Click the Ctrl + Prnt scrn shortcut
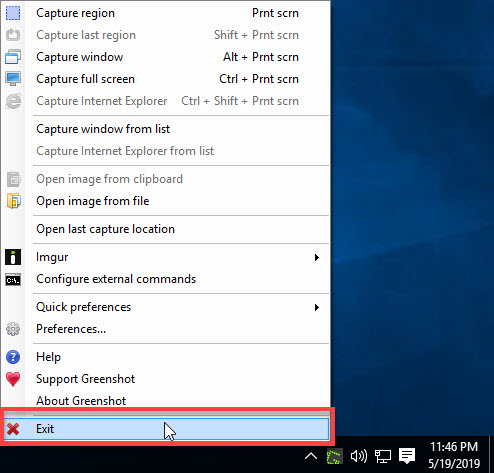The image size is (494, 473). pyautogui.click(x=259, y=79)
